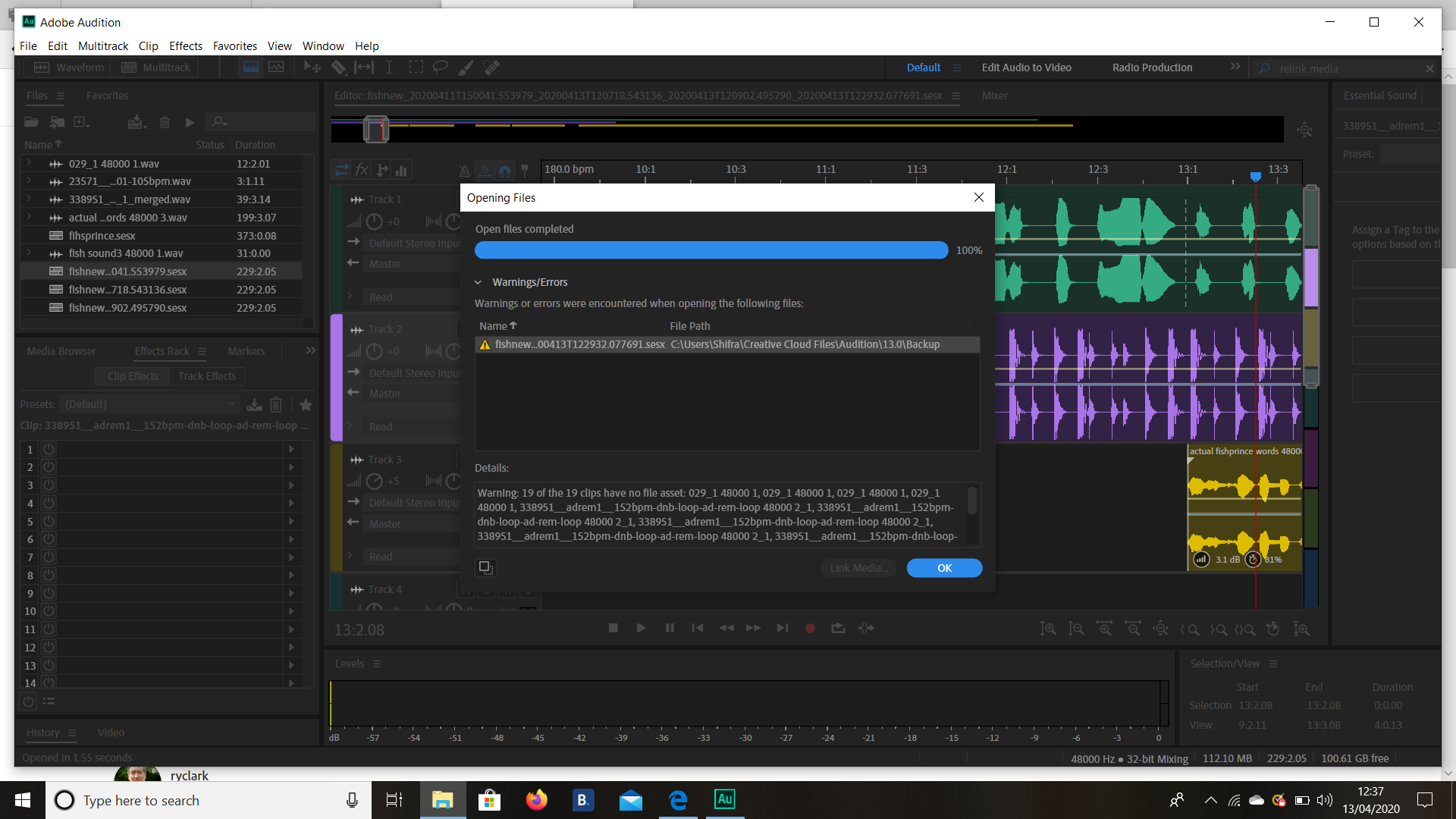The height and width of the screenshot is (819, 1456).
Task: Select the Time Selection tool
Action: tap(390, 67)
